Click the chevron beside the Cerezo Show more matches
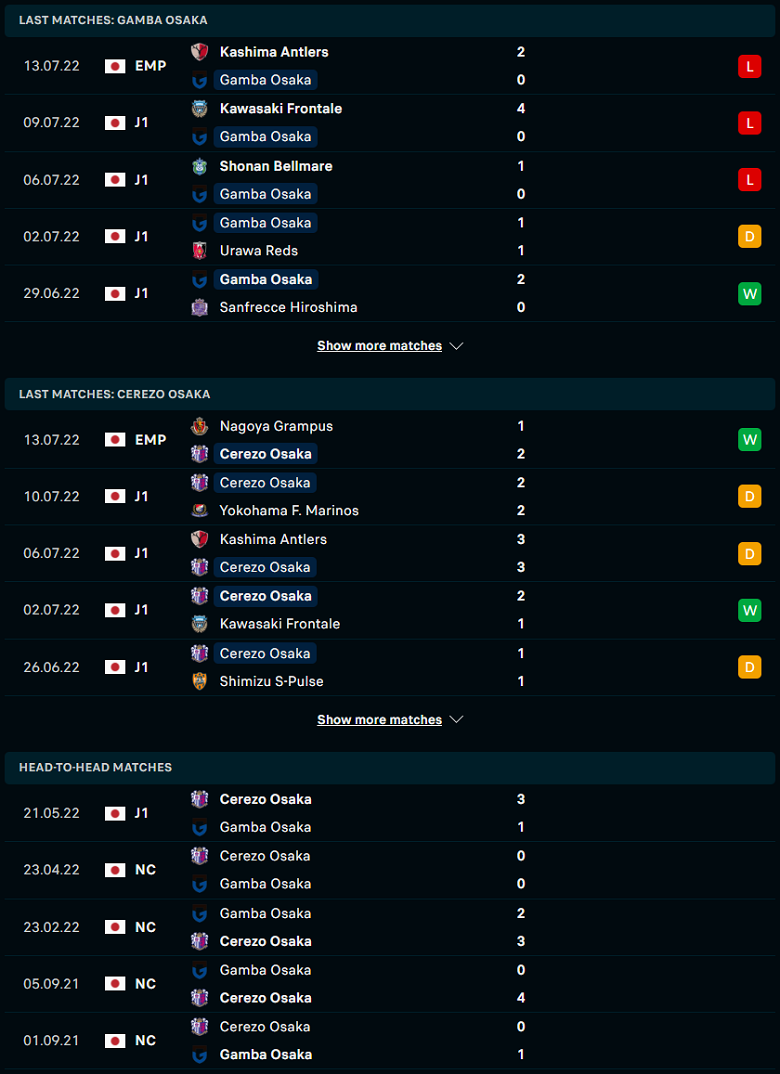 pyautogui.click(x=457, y=720)
